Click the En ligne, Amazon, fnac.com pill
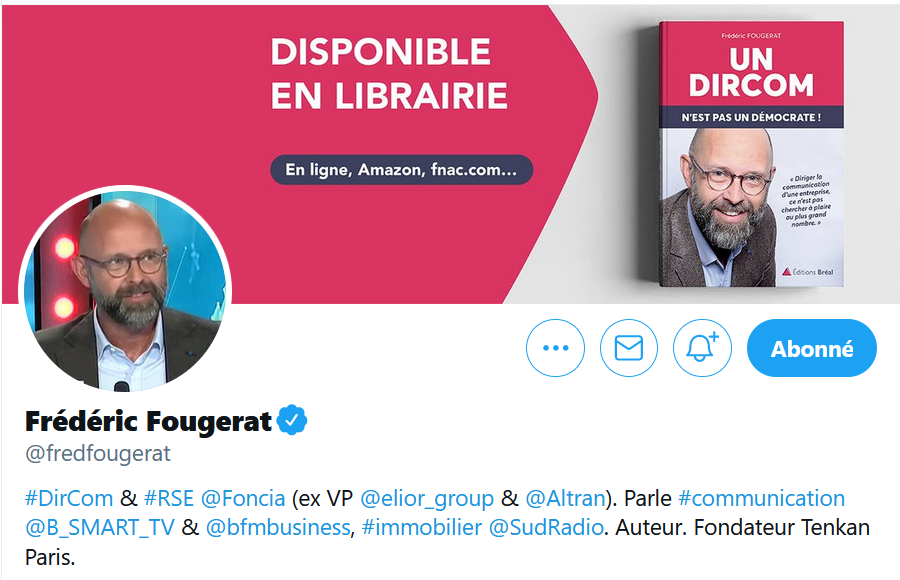The image size is (900, 580). click(x=401, y=169)
